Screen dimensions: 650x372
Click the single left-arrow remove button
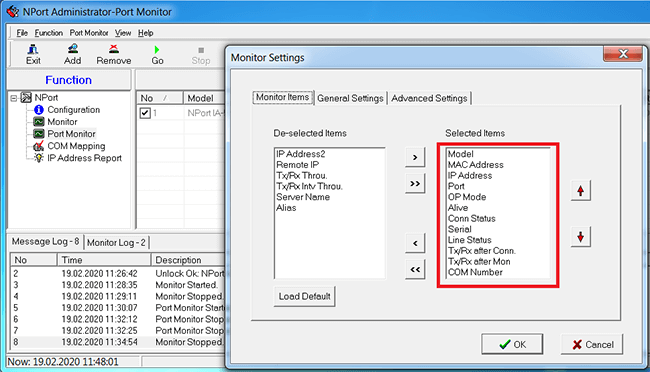(x=415, y=243)
